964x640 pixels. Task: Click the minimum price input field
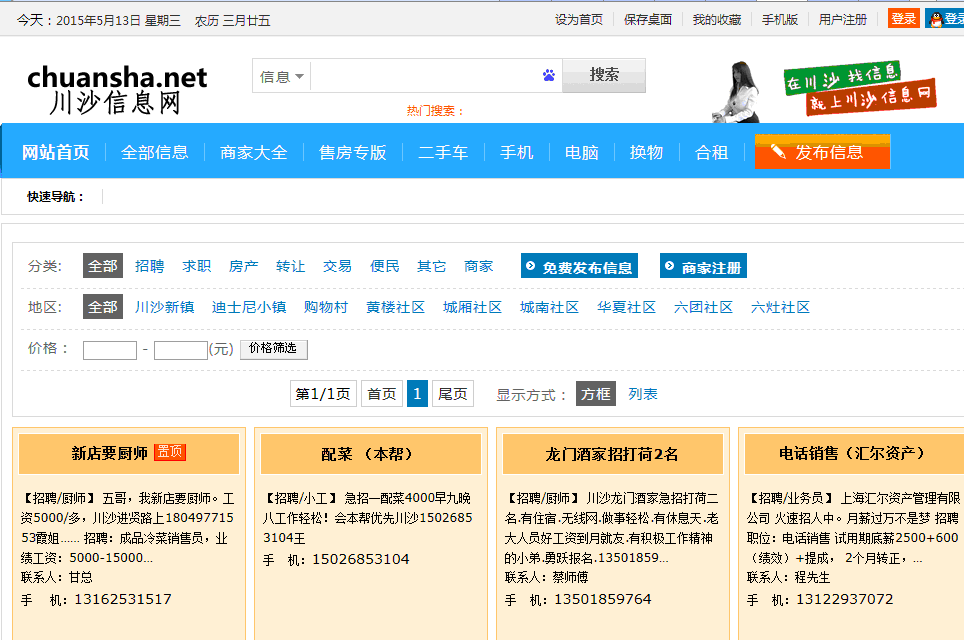tap(109, 350)
